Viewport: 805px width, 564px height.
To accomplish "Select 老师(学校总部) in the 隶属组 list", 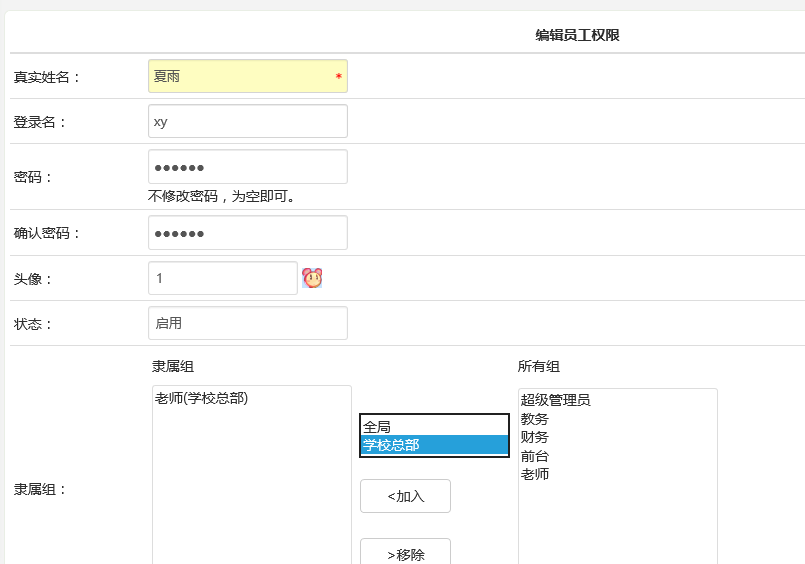I will 202,399.
